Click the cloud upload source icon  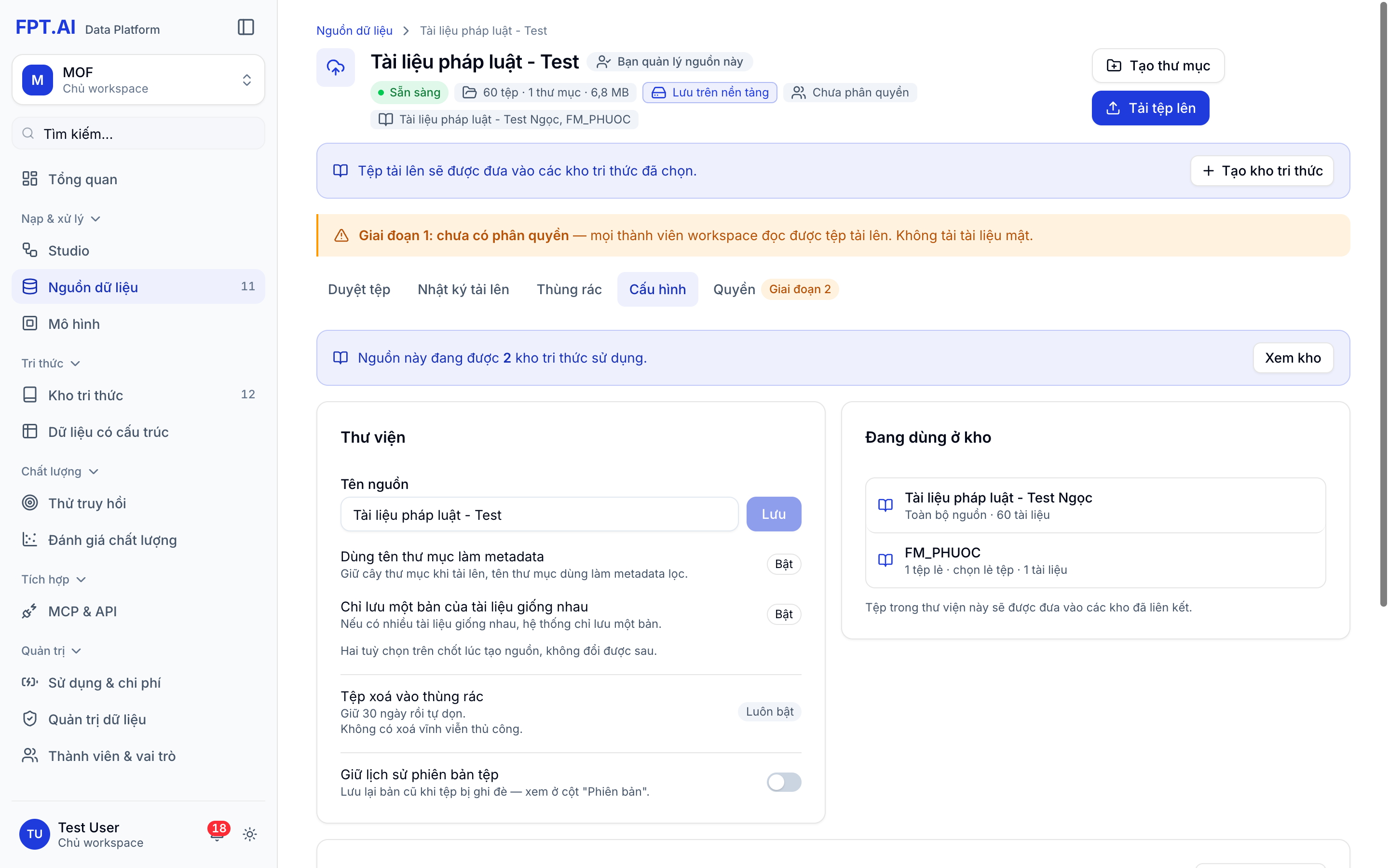click(x=336, y=67)
